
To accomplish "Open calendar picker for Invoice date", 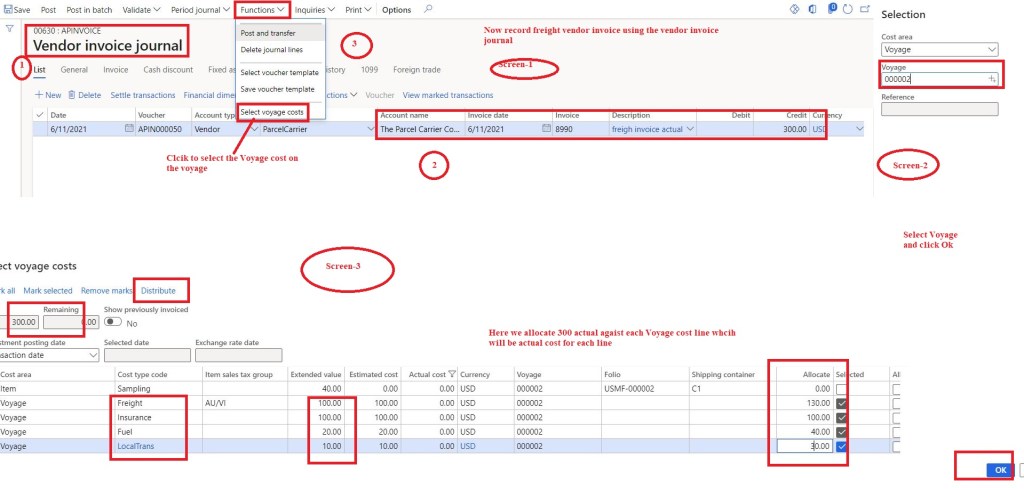I will tap(546, 129).
